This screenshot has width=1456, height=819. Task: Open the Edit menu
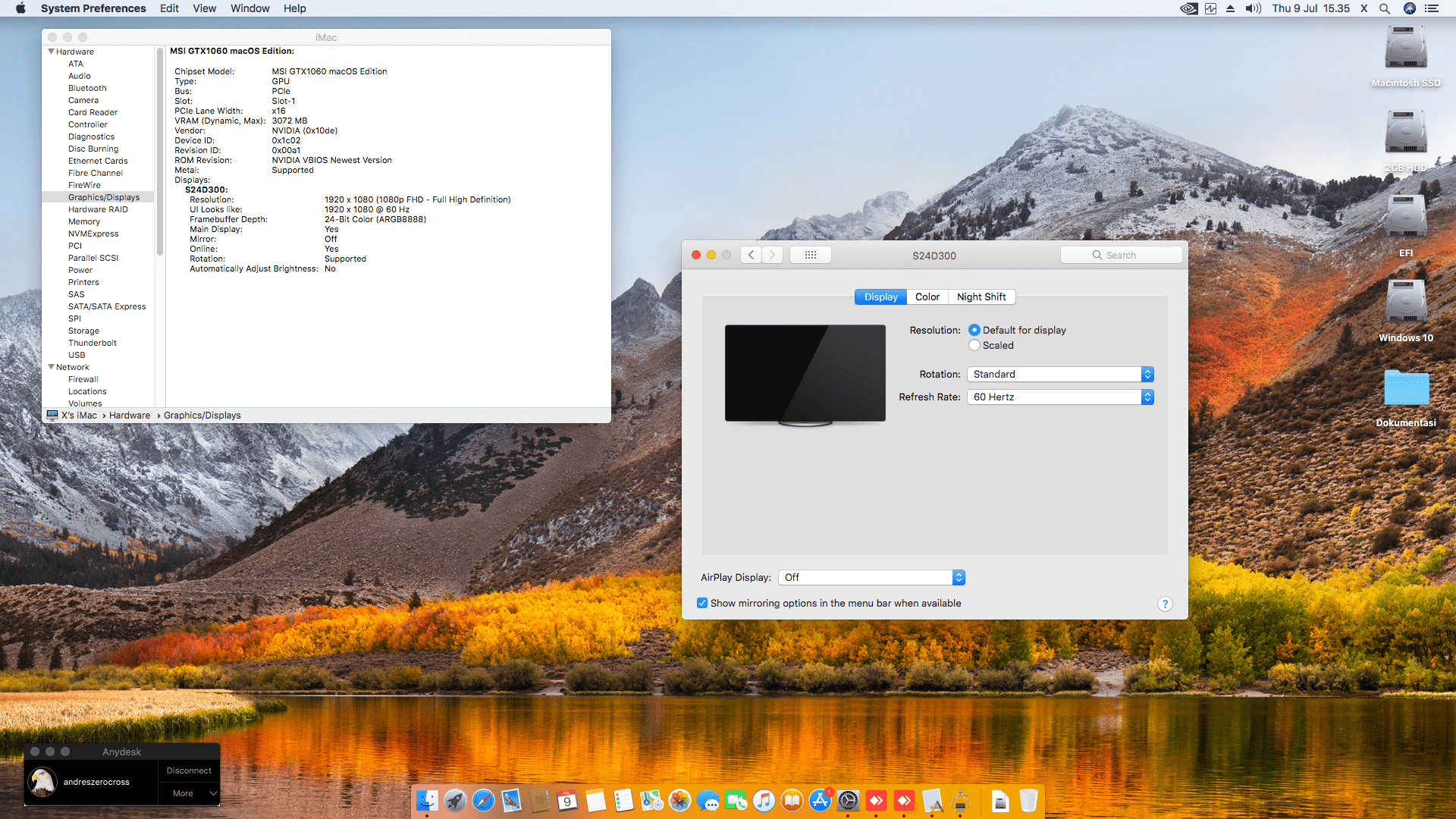point(169,8)
